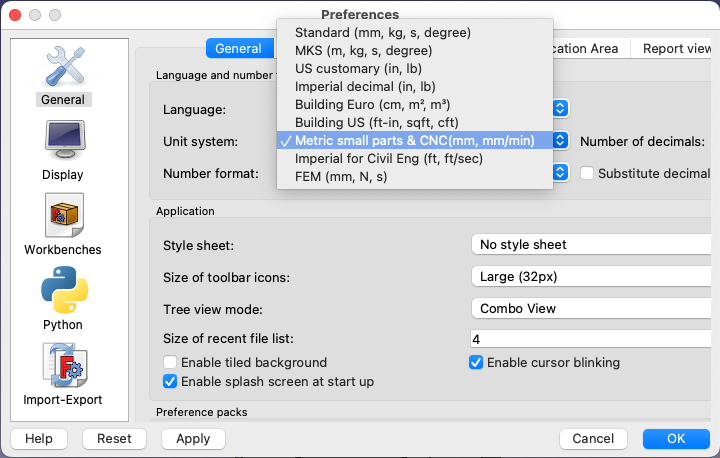The image size is (720, 458).
Task: Click the recent file list size field
Action: pyautogui.click(x=591, y=339)
